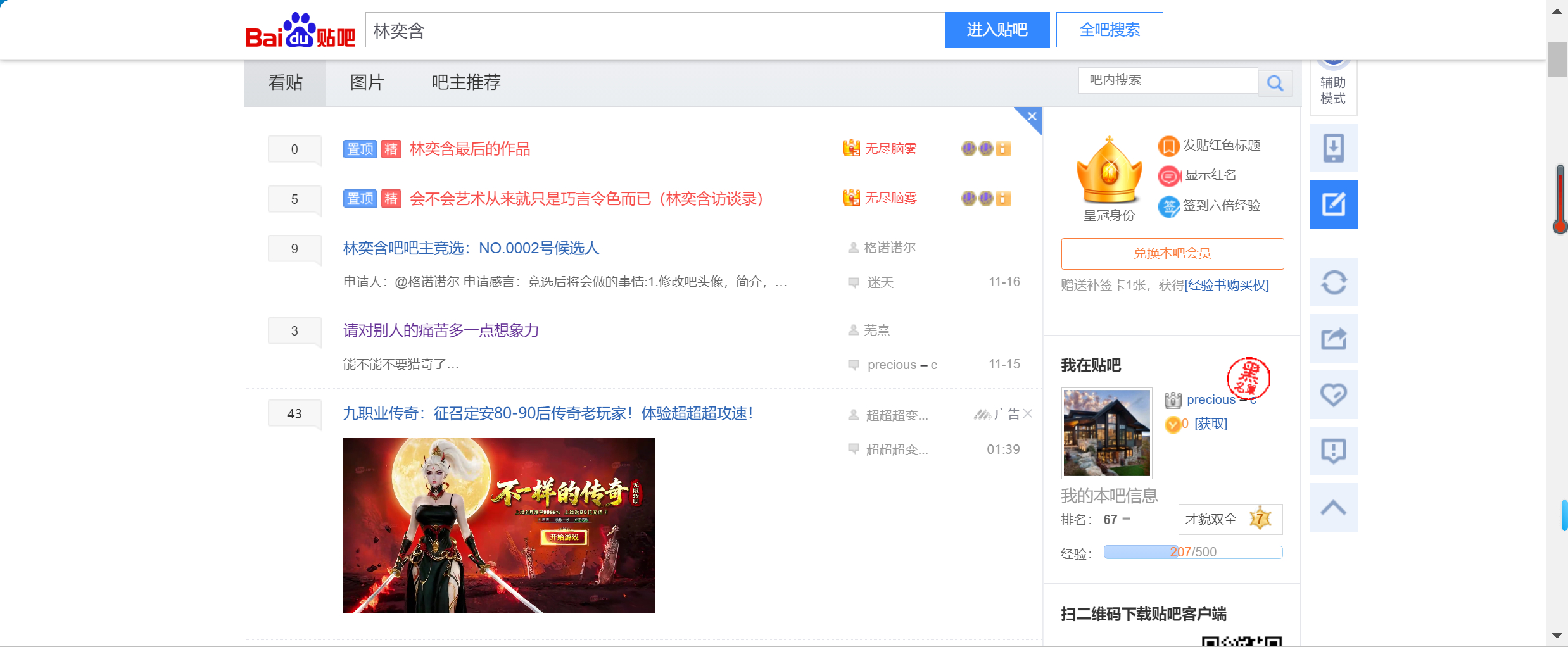Screen dimensions: 1568x647
Task: Click the blue compose post icon
Action: pyautogui.click(x=1333, y=204)
